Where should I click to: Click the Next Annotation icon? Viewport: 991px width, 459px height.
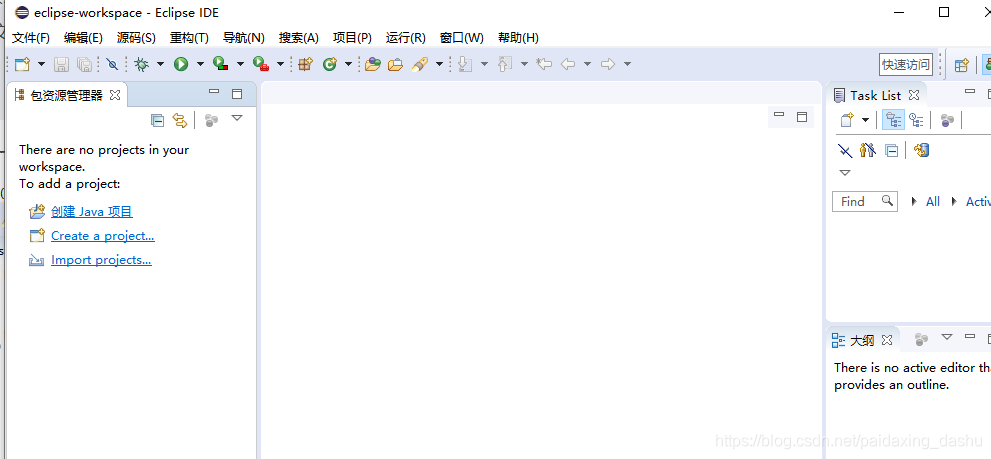(x=465, y=64)
